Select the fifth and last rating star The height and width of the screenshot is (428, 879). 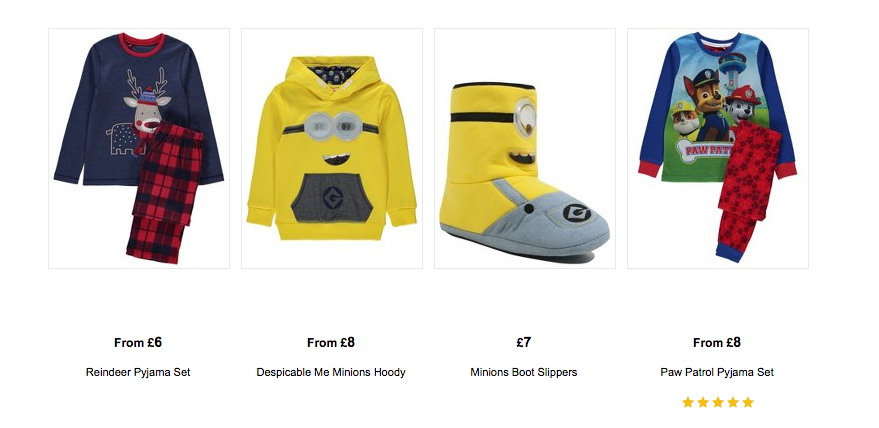point(748,402)
